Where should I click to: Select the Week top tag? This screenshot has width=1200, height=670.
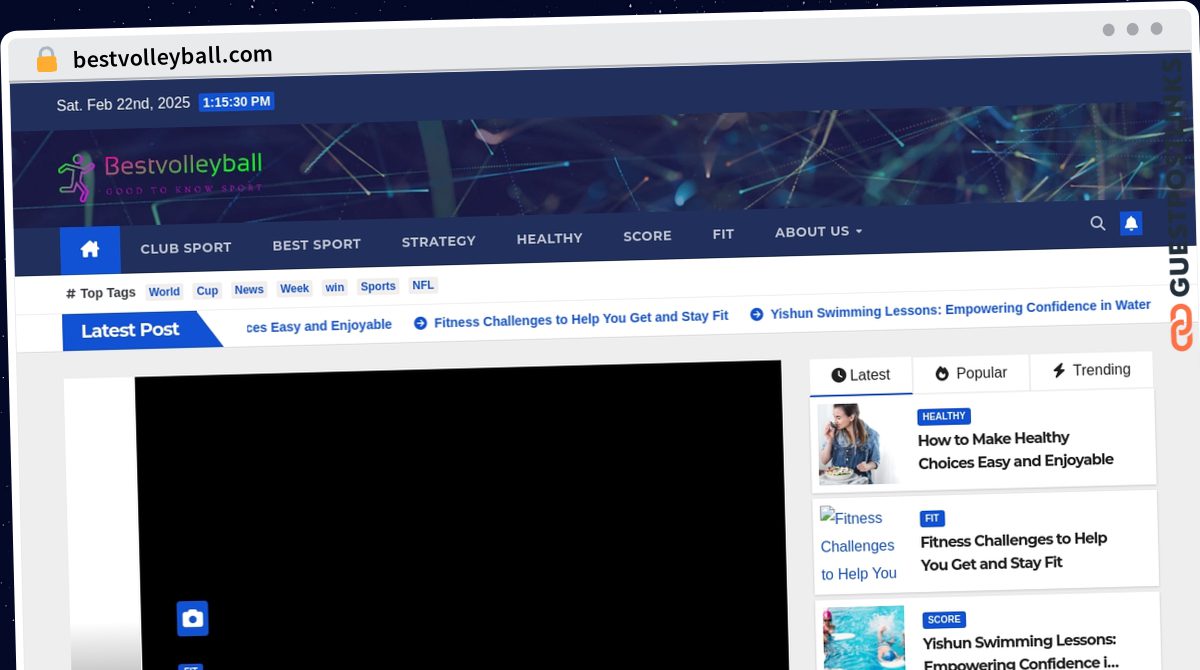294,289
